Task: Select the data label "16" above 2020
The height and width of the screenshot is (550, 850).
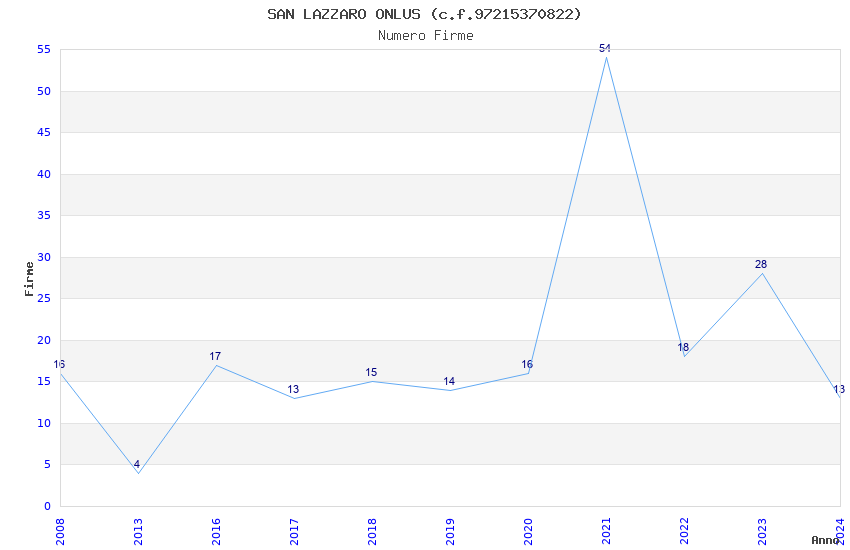Action: point(527,365)
